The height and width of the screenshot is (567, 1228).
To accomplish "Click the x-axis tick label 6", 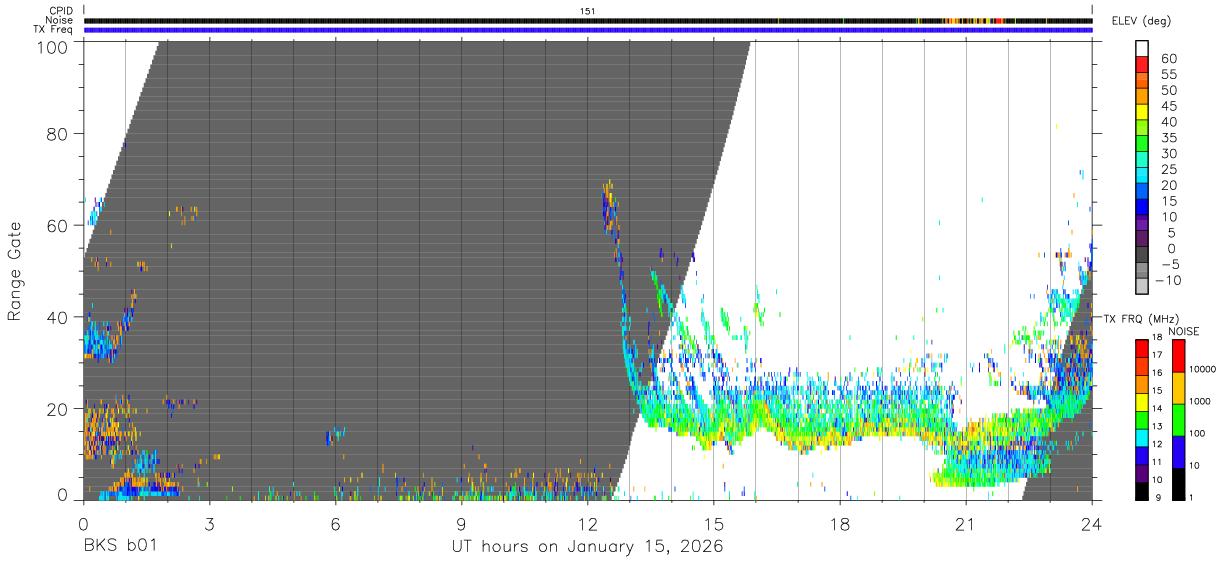I will point(335,524).
